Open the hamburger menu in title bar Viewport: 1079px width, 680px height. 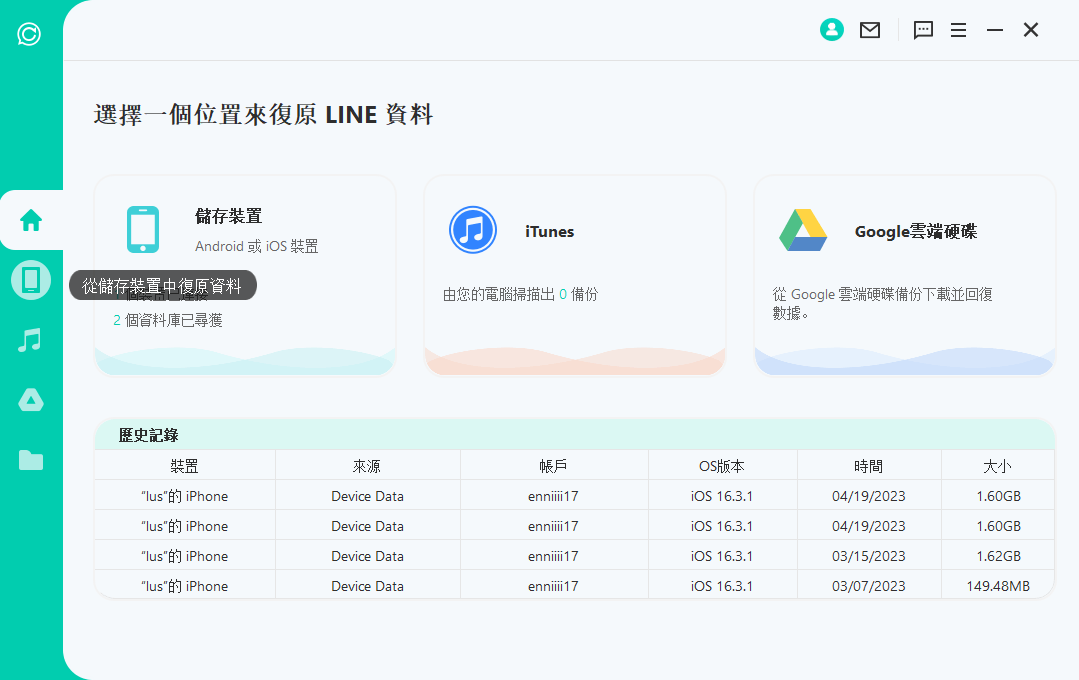[x=958, y=30]
